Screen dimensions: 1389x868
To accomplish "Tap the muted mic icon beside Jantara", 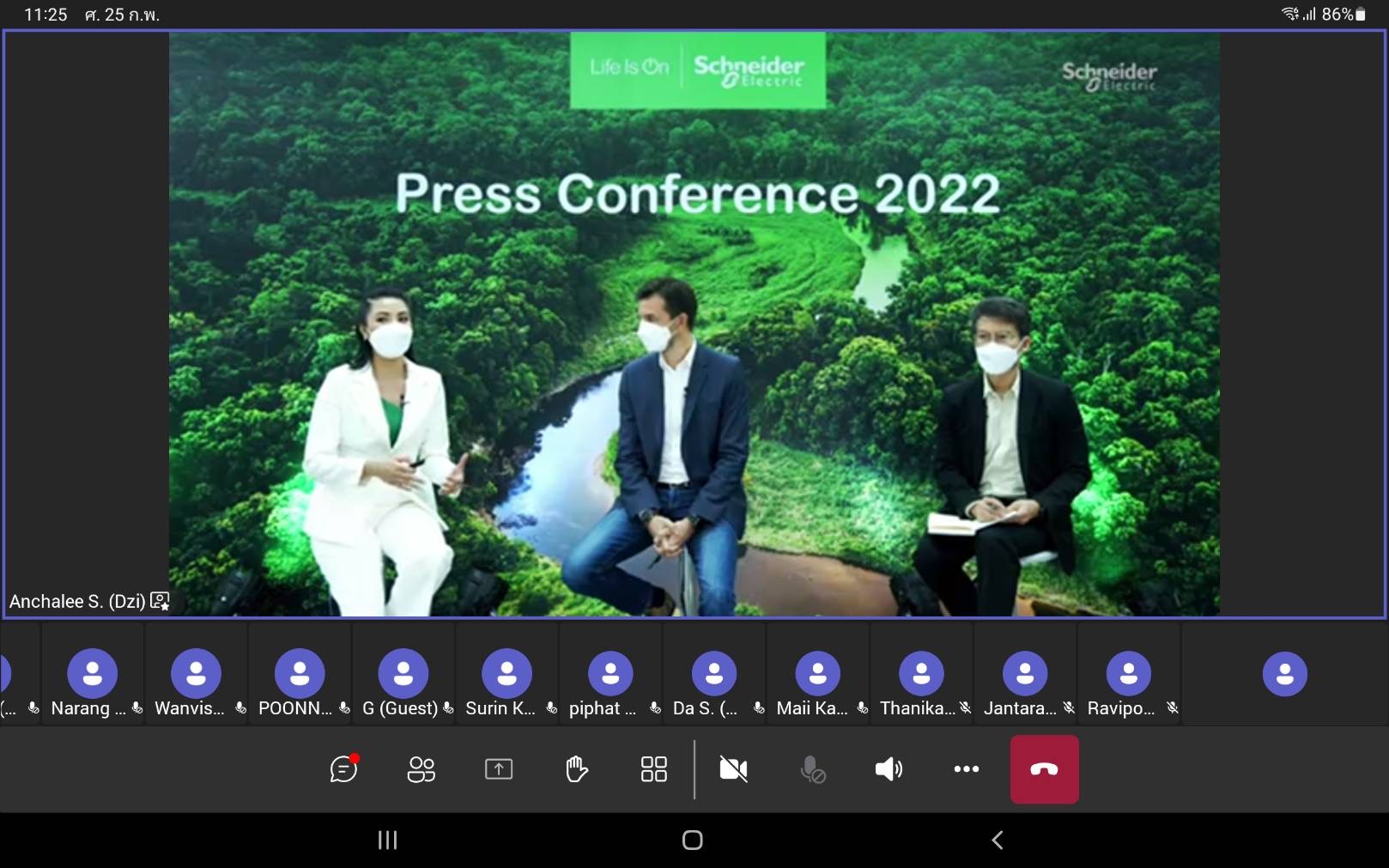I will [x=1069, y=708].
